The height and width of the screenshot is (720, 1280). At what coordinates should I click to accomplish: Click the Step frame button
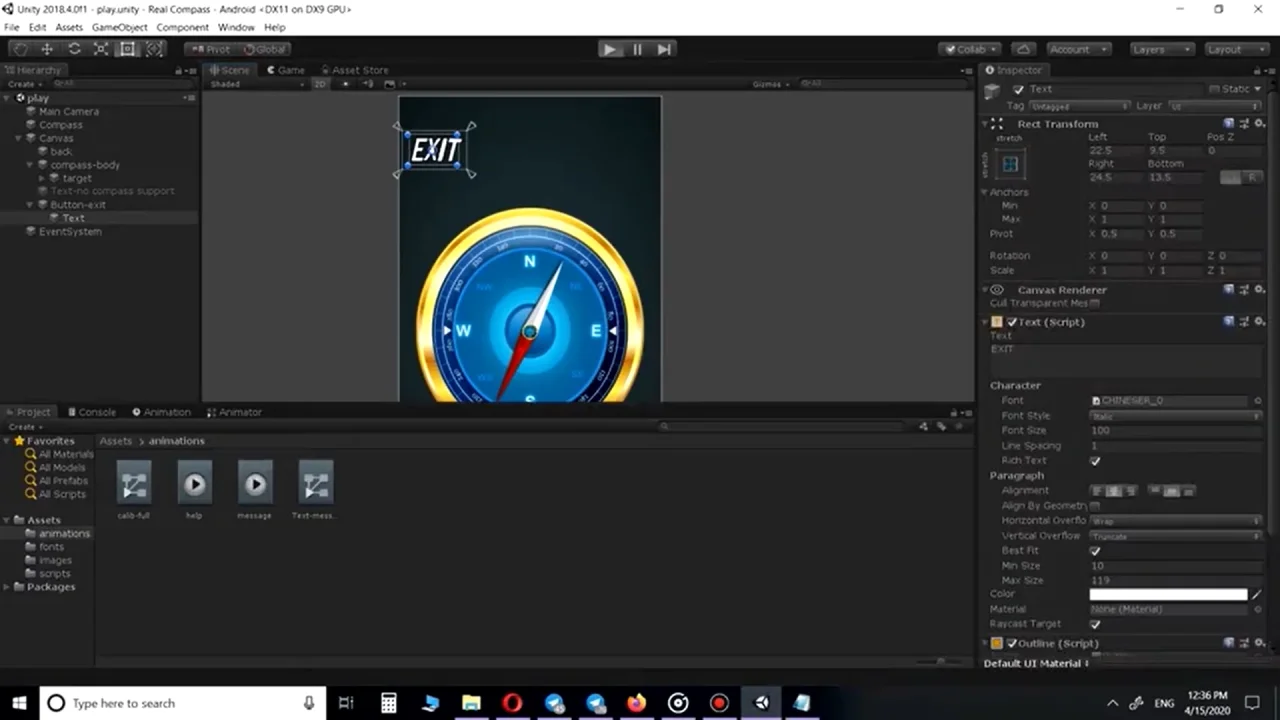664,49
